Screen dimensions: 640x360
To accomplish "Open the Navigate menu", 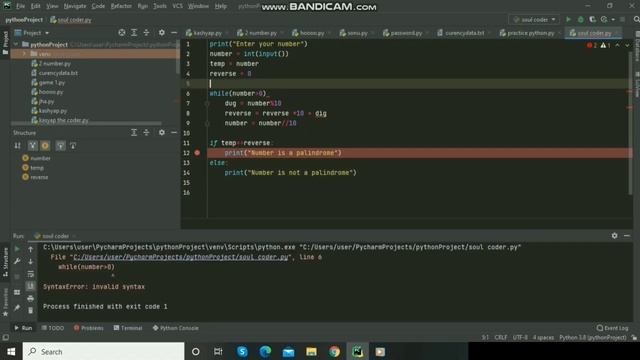I will [x=75, y=6].
